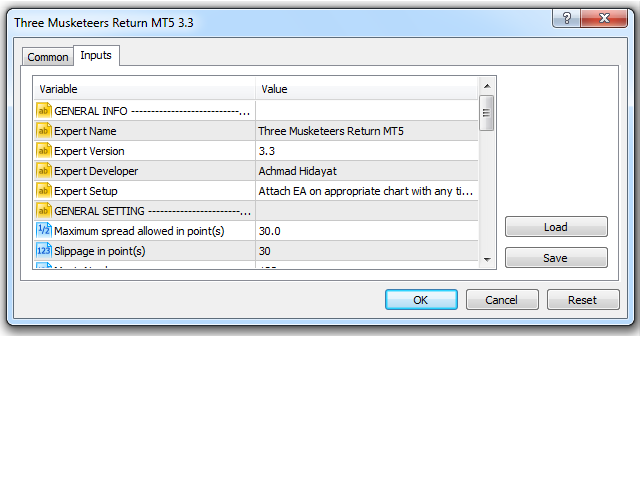
Task: Click the 123 integer icon for Slippage
Action: (x=44, y=251)
